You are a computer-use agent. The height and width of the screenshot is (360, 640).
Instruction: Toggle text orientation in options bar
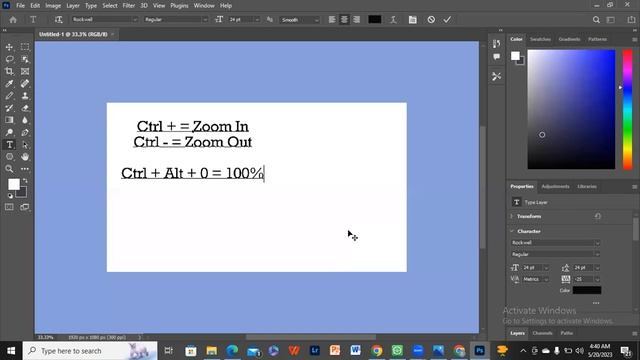pos(58,20)
